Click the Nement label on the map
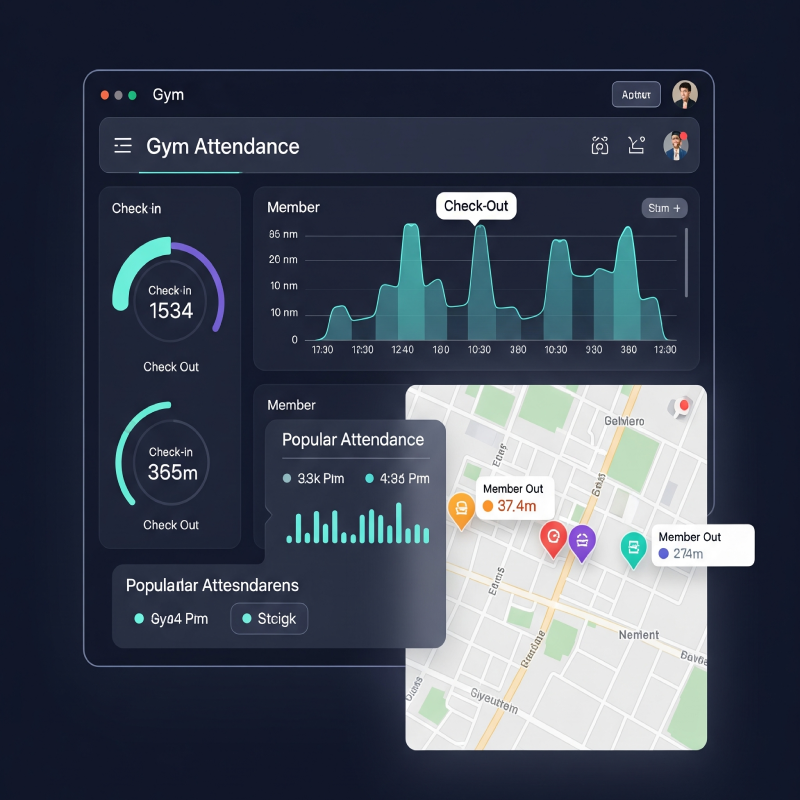Screen dimensions: 800x800 (638, 635)
